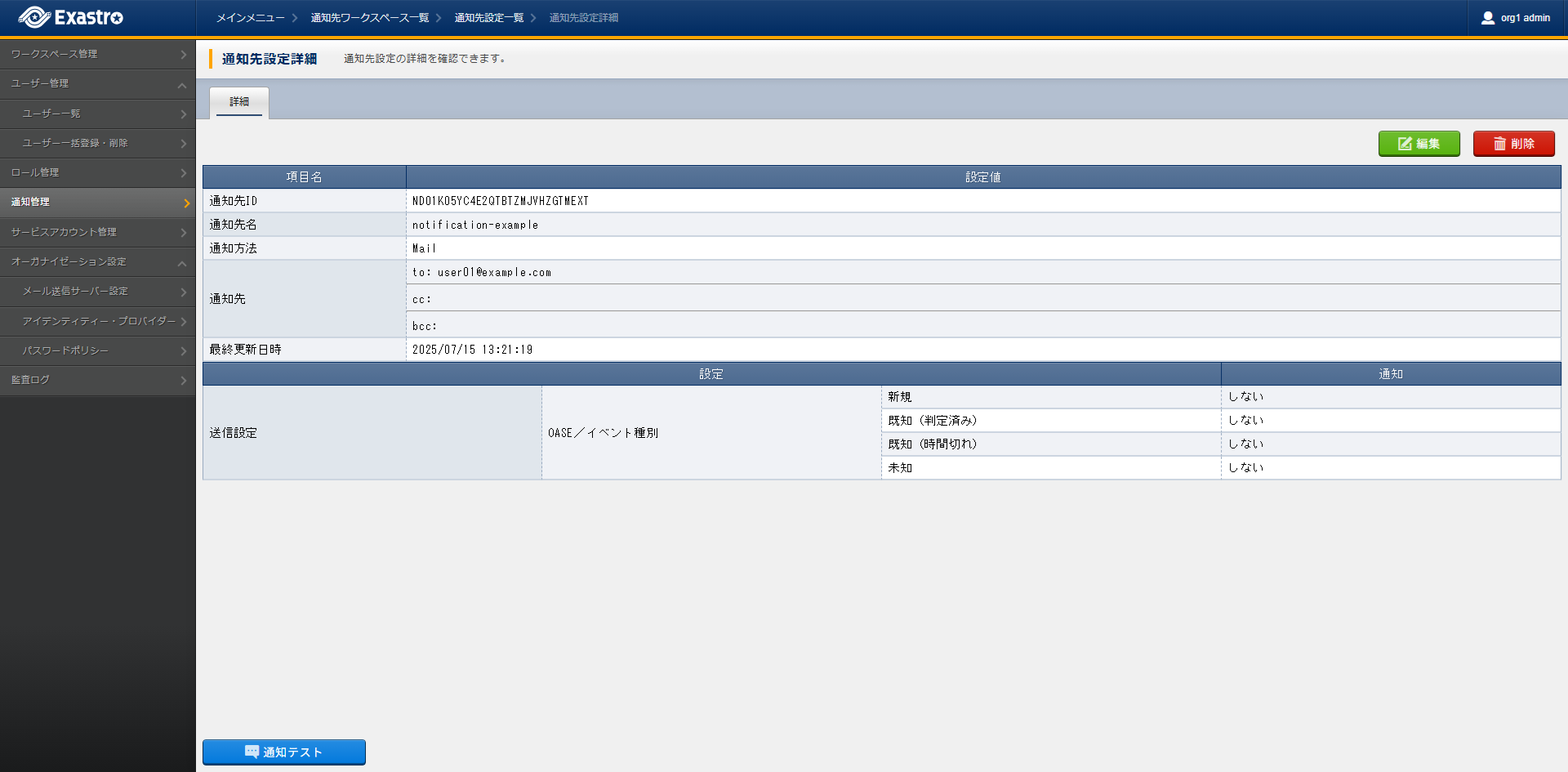Click the speech bubble notification test icon
This screenshot has height=772, width=1568.
[252, 752]
